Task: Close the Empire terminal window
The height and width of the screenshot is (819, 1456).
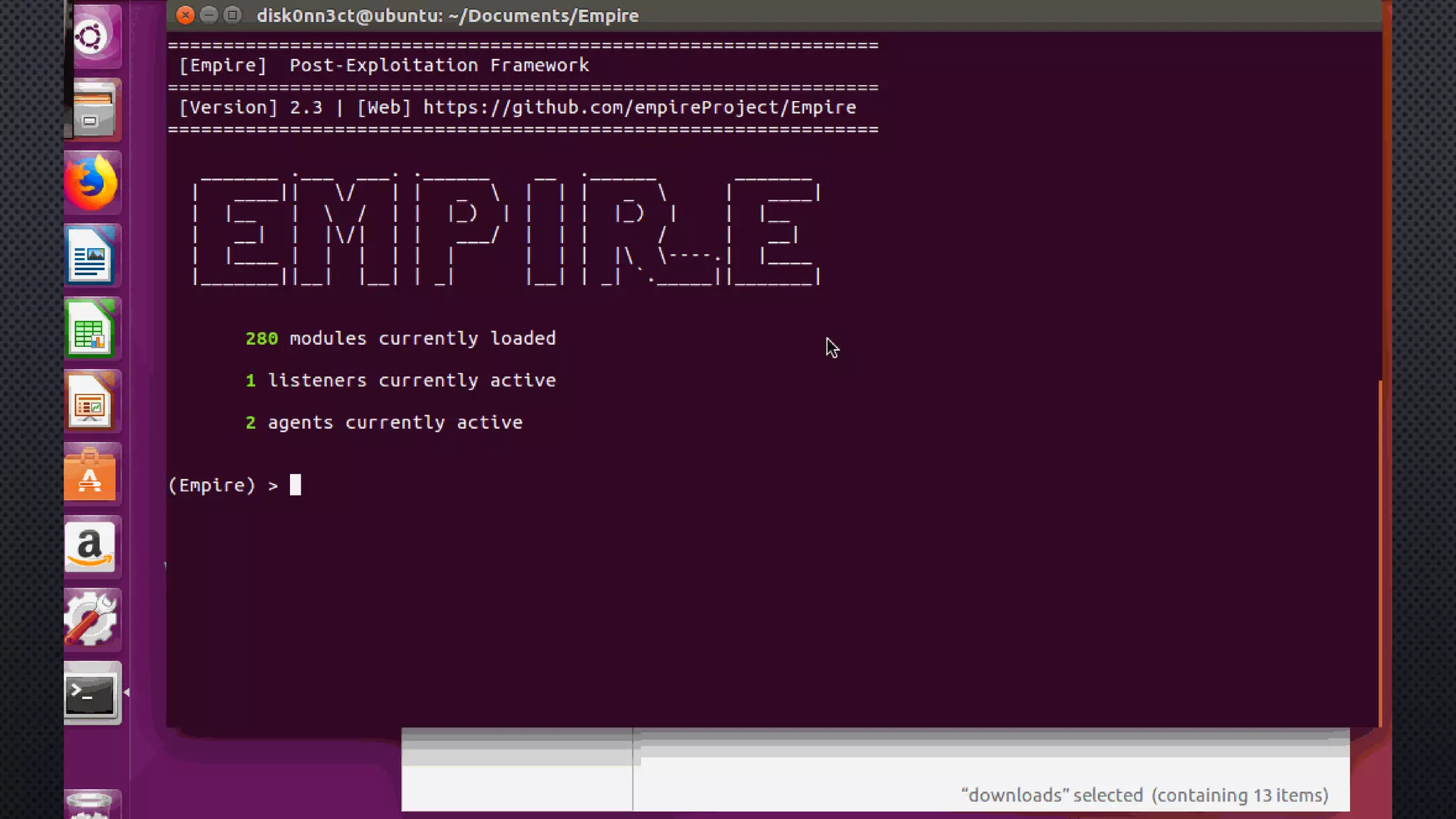Action: pos(185,15)
